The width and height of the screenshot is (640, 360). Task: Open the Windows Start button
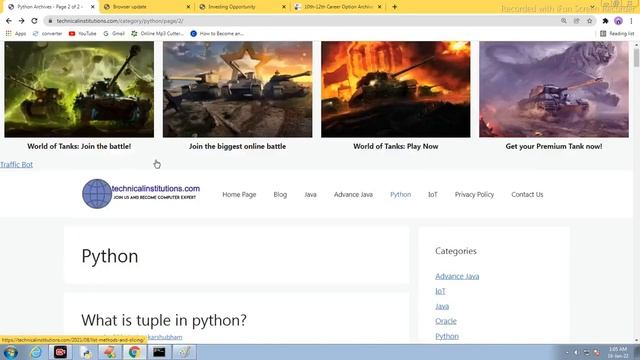pyautogui.click(x=11, y=352)
